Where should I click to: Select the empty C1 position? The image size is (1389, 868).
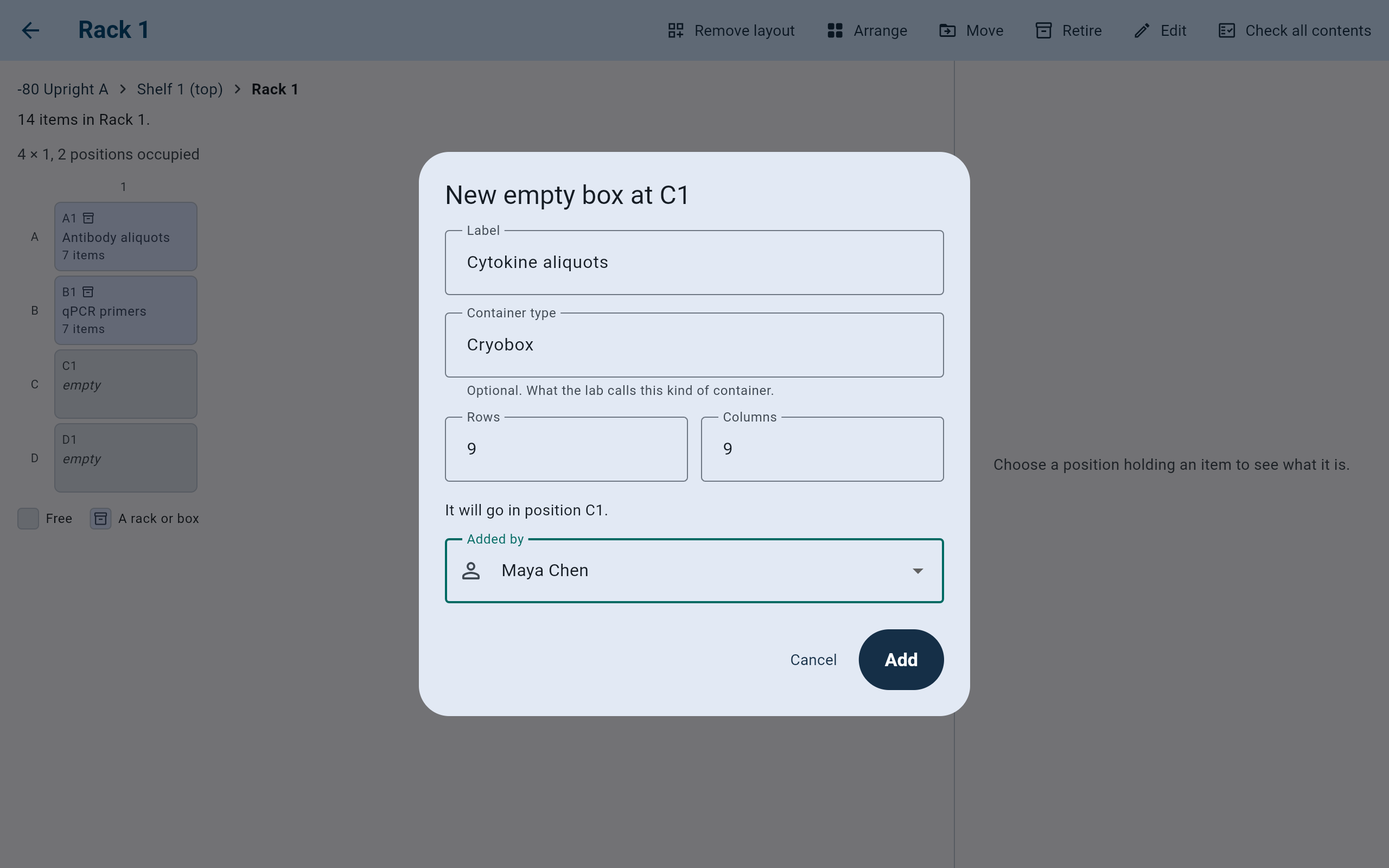click(126, 384)
